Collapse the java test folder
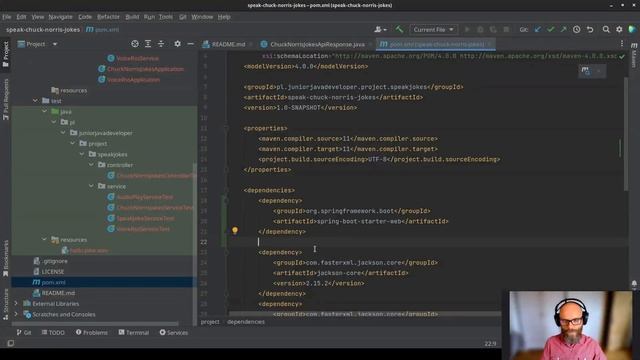 (44, 111)
